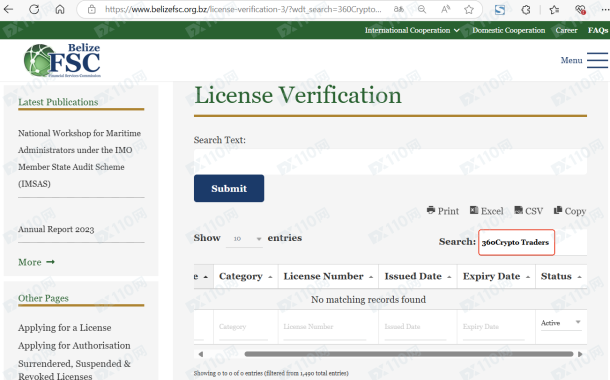
Task: Click the Expiry Date column filter field
Action: pos(493,327)
